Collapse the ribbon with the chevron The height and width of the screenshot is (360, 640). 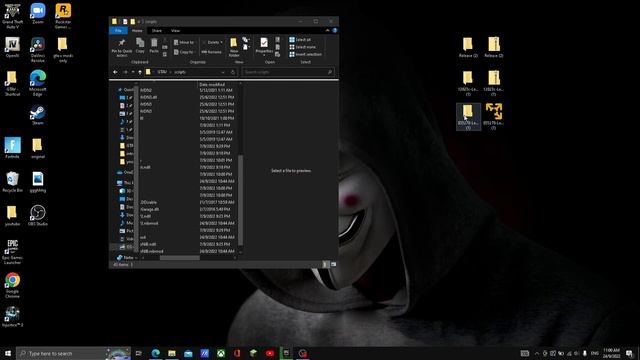pyautogui.click(x=327, y=31)
